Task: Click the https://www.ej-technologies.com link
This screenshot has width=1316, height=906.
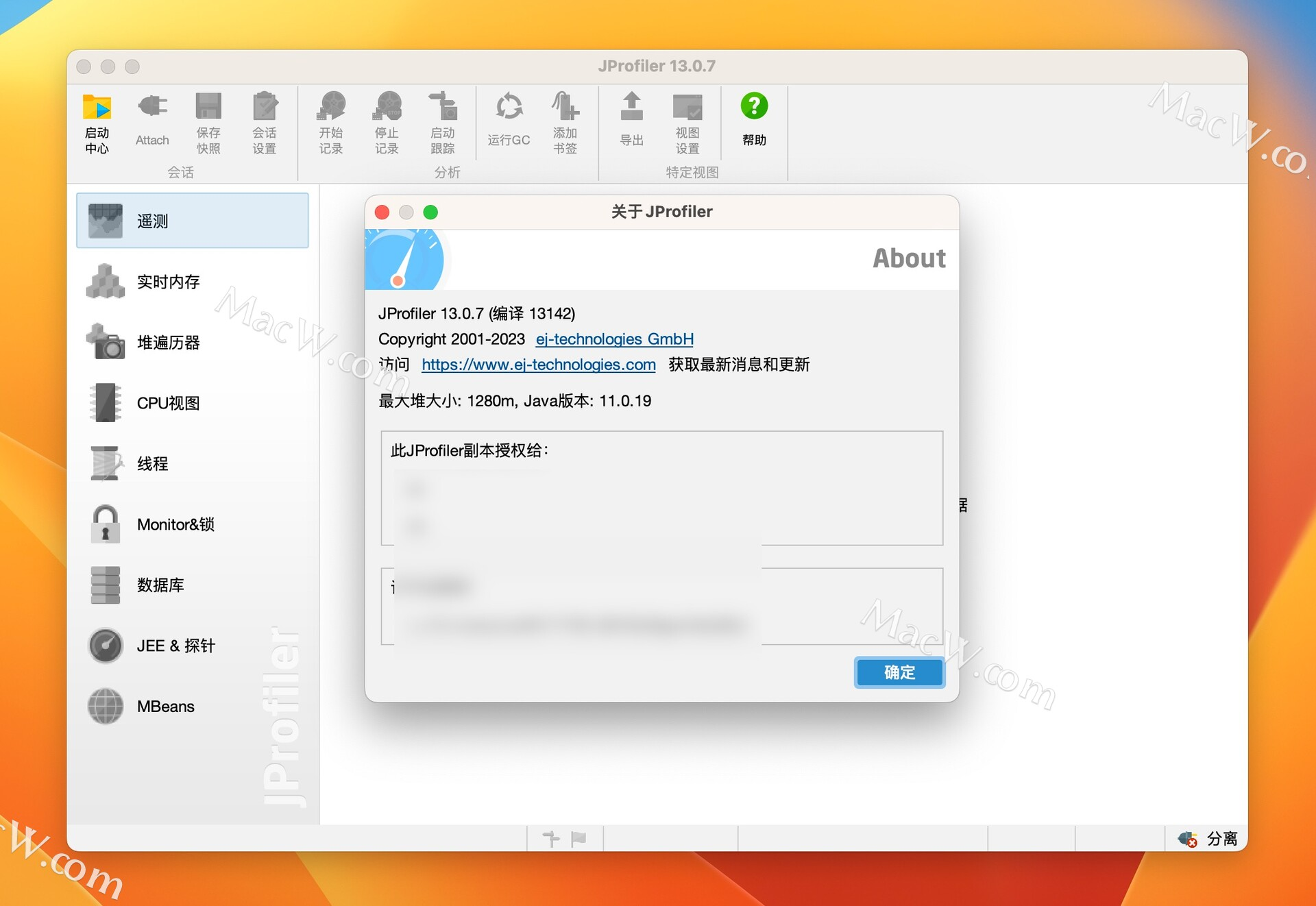Action: pos(538,365)
